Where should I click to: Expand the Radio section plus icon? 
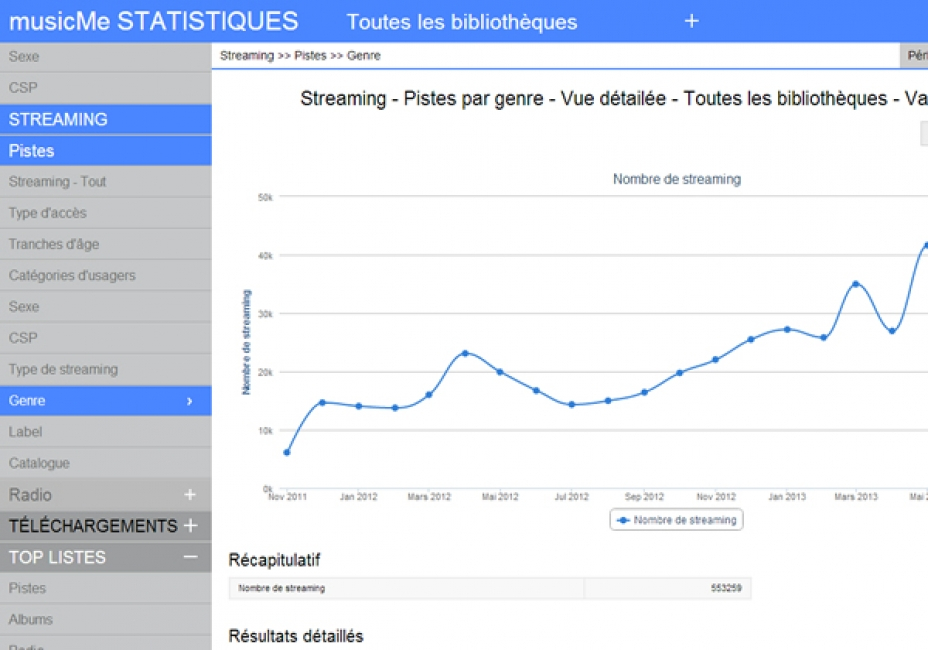pos(189,494)
